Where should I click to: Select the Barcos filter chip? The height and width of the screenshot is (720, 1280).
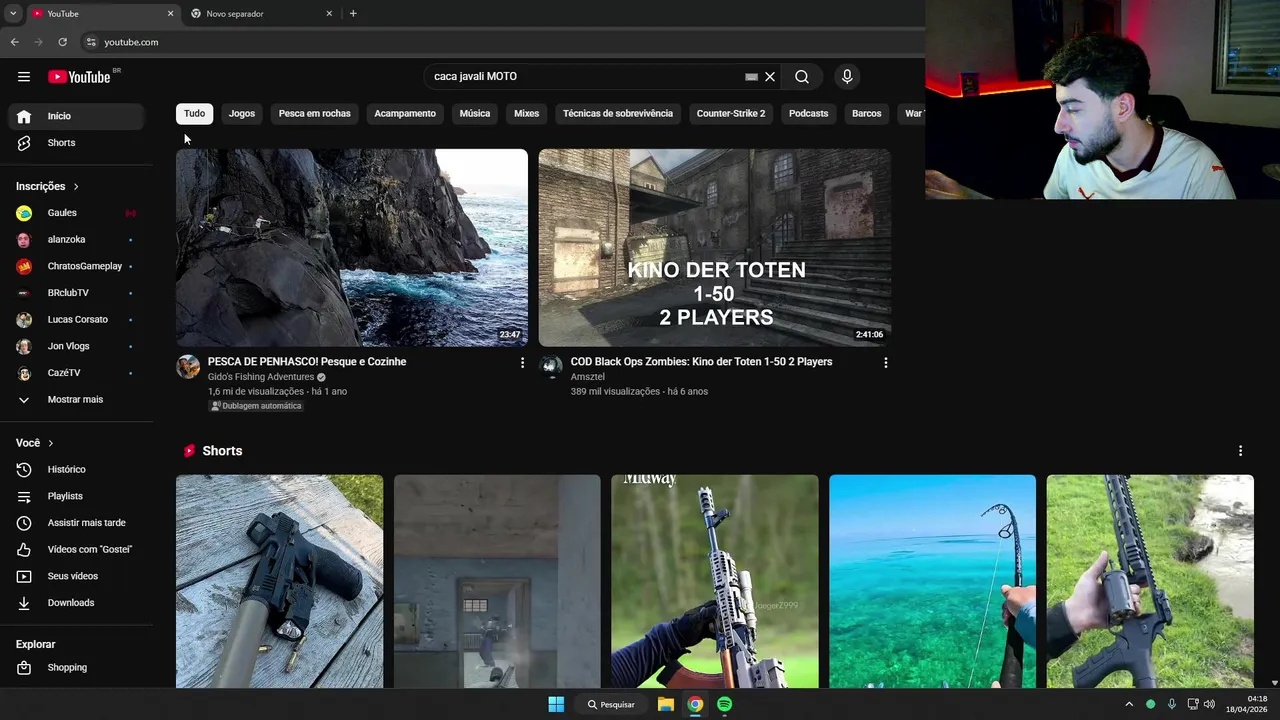(867, 114)
